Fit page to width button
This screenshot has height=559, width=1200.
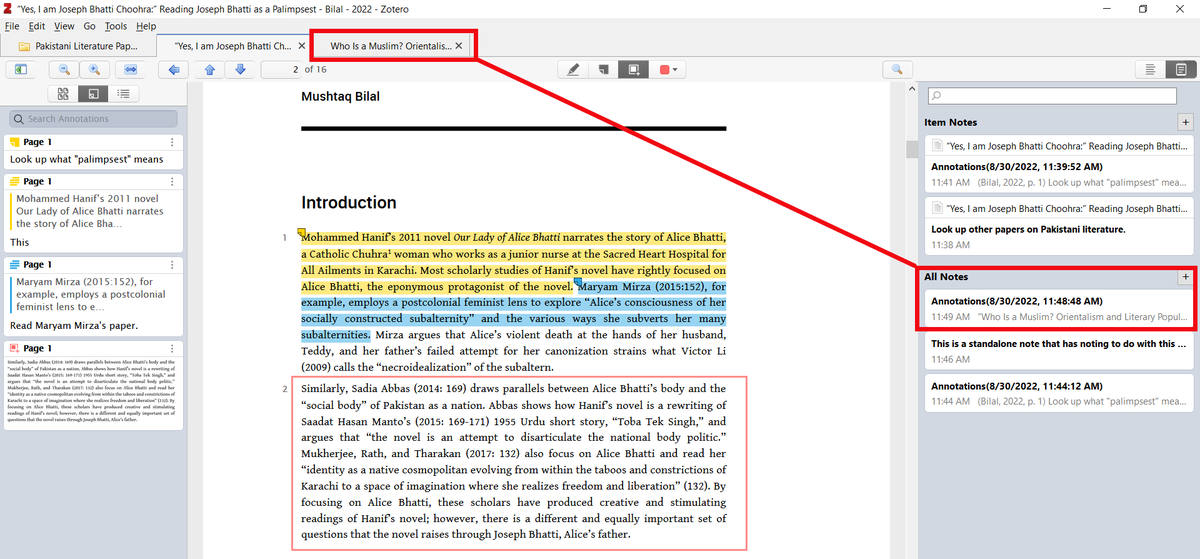point(130,70)
